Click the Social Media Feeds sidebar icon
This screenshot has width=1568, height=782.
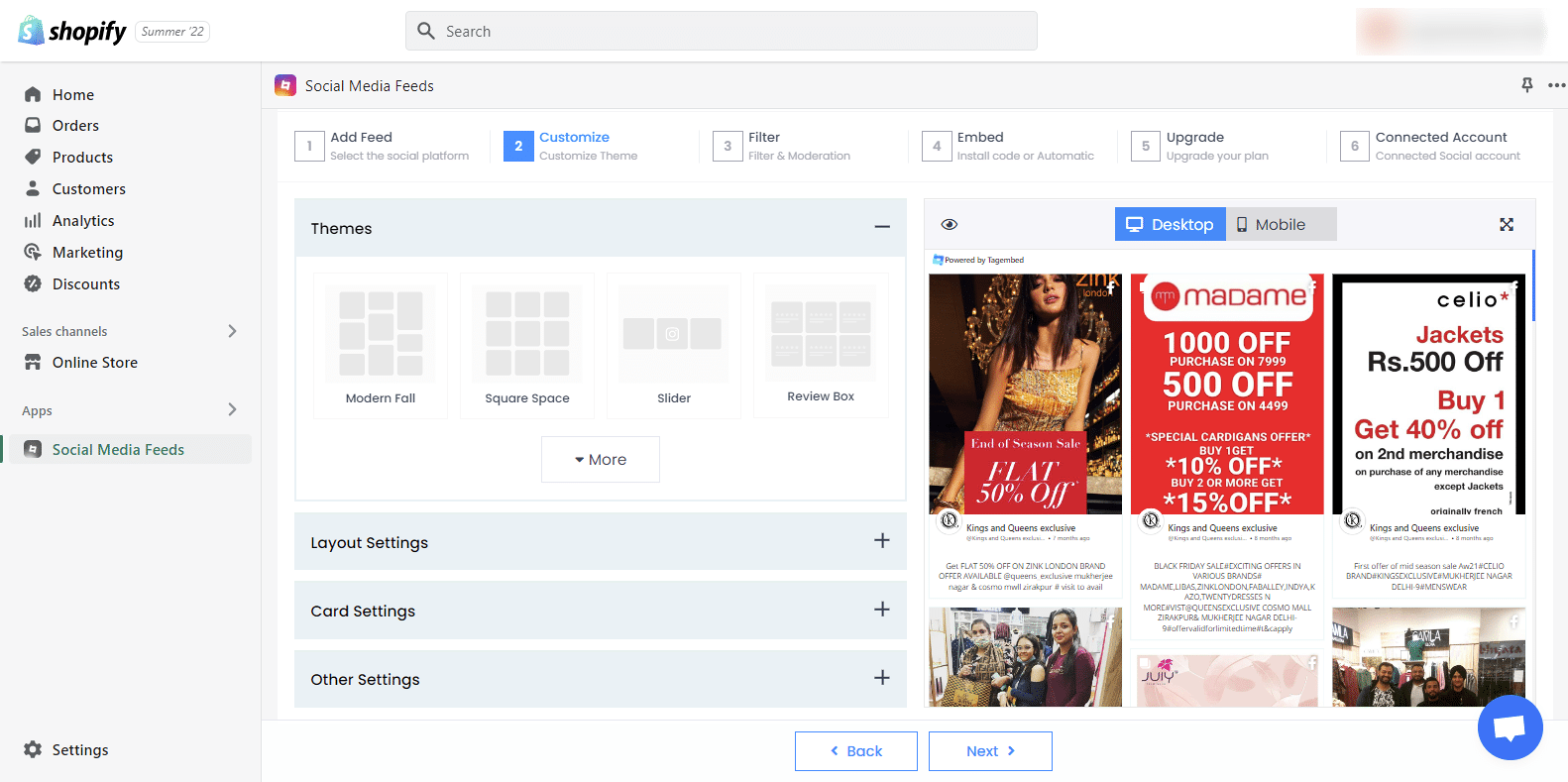click(x=33, y=450)
